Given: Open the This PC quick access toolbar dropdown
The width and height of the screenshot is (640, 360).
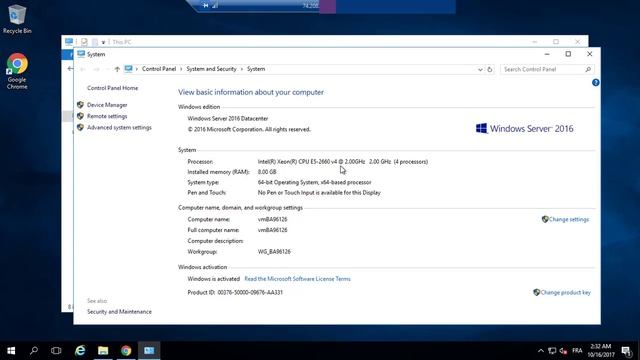Looking at the screenshot, I should coord(103,42).
